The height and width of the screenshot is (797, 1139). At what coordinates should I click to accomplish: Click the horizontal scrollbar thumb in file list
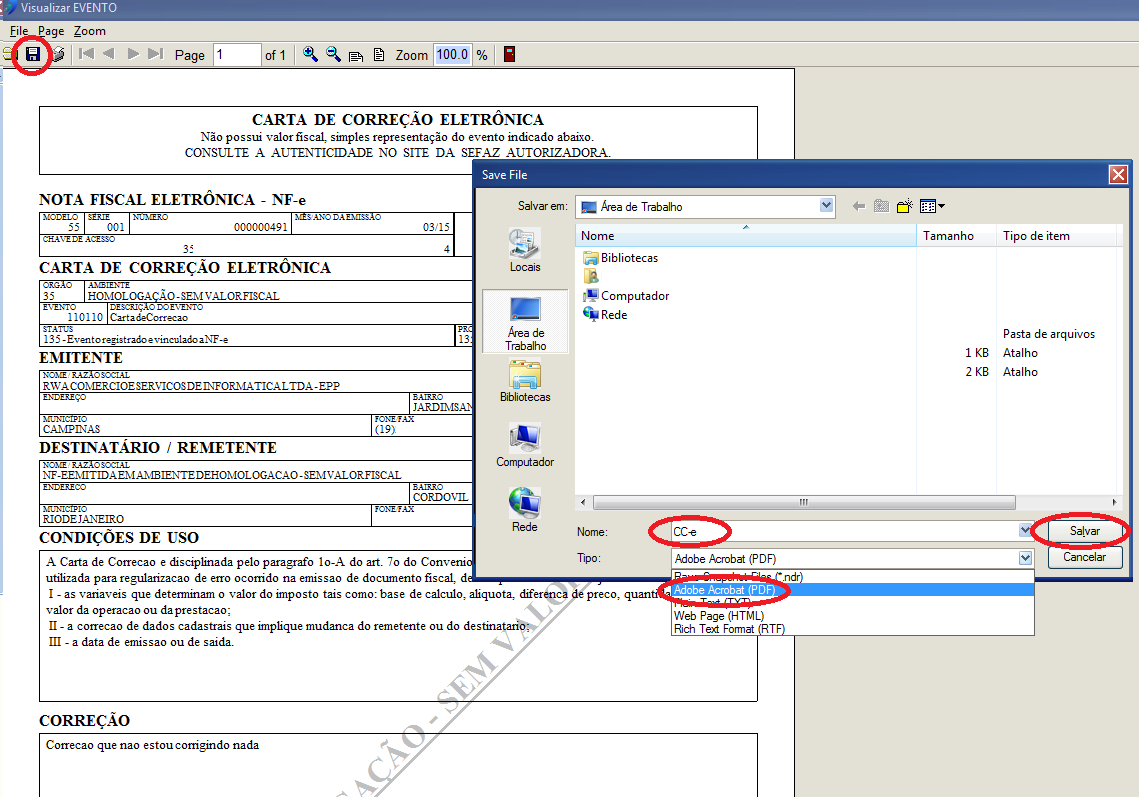click(x=804, y=502)
